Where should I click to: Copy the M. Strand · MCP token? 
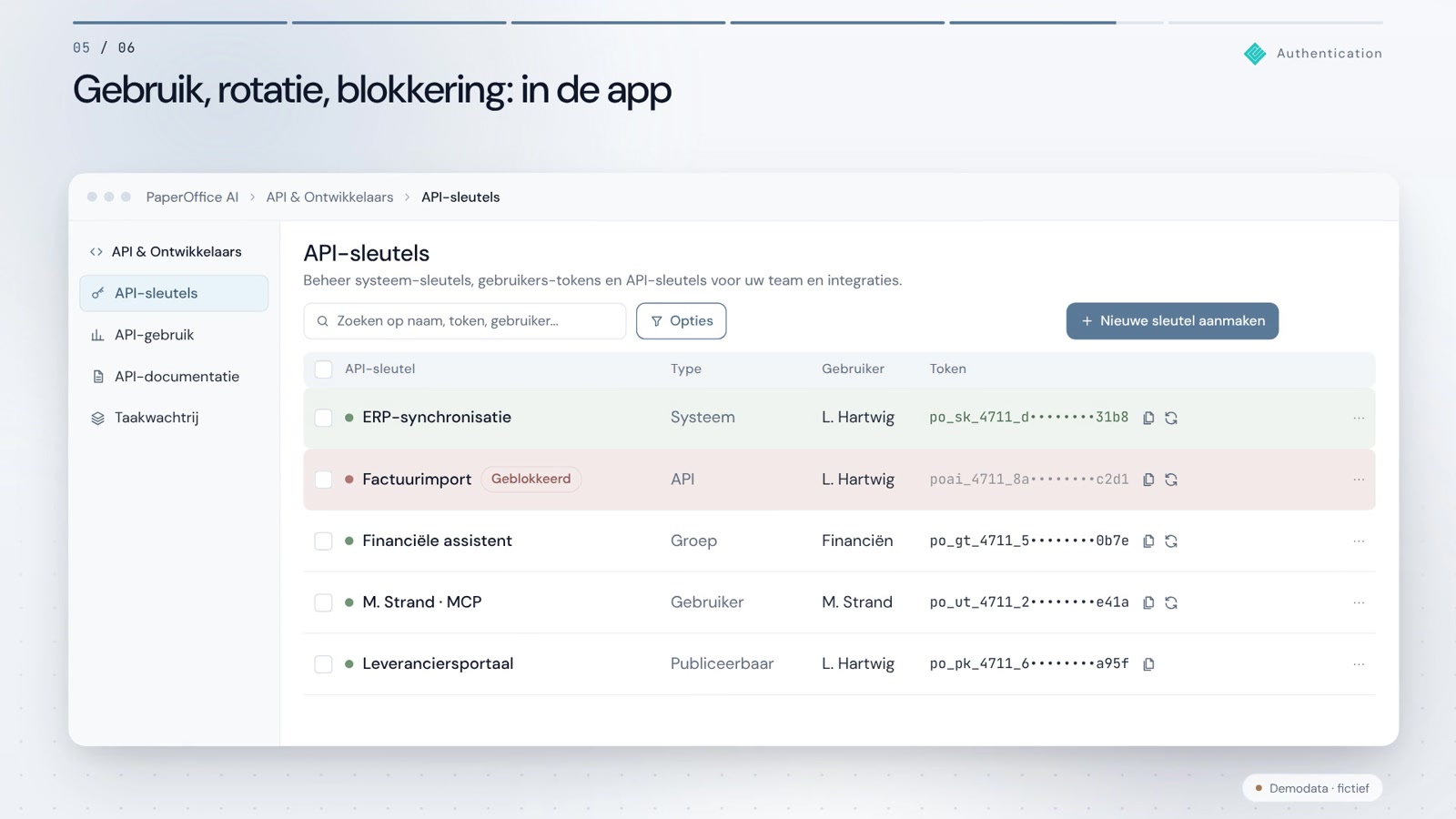pos(1148,602)
